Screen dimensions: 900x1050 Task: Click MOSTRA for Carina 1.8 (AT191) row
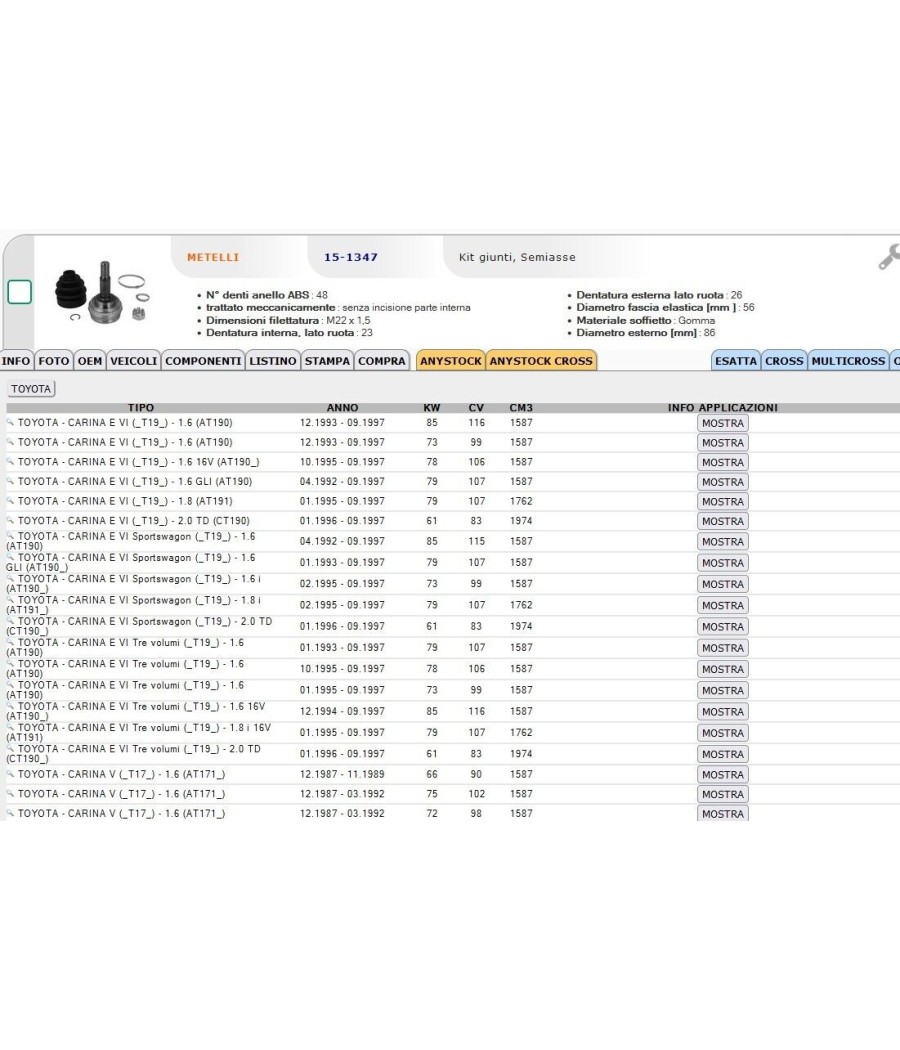(x=723, y=502)
